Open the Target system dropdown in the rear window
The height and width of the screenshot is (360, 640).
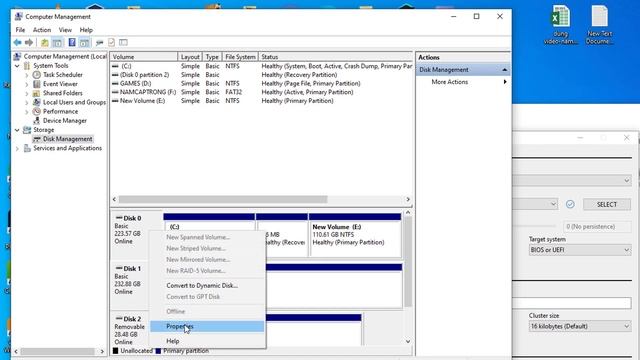(x=580, y=250)
